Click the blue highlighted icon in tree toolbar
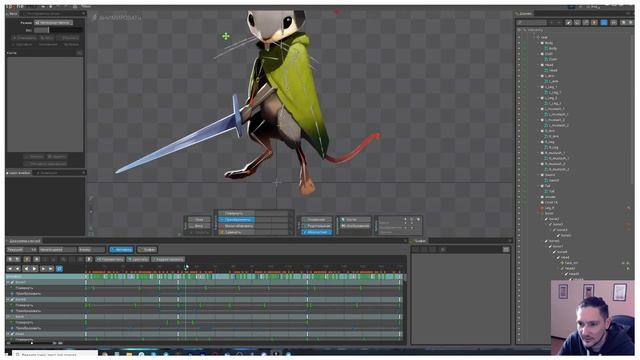This screenshot has width=640, height=360. click(604, 22)
